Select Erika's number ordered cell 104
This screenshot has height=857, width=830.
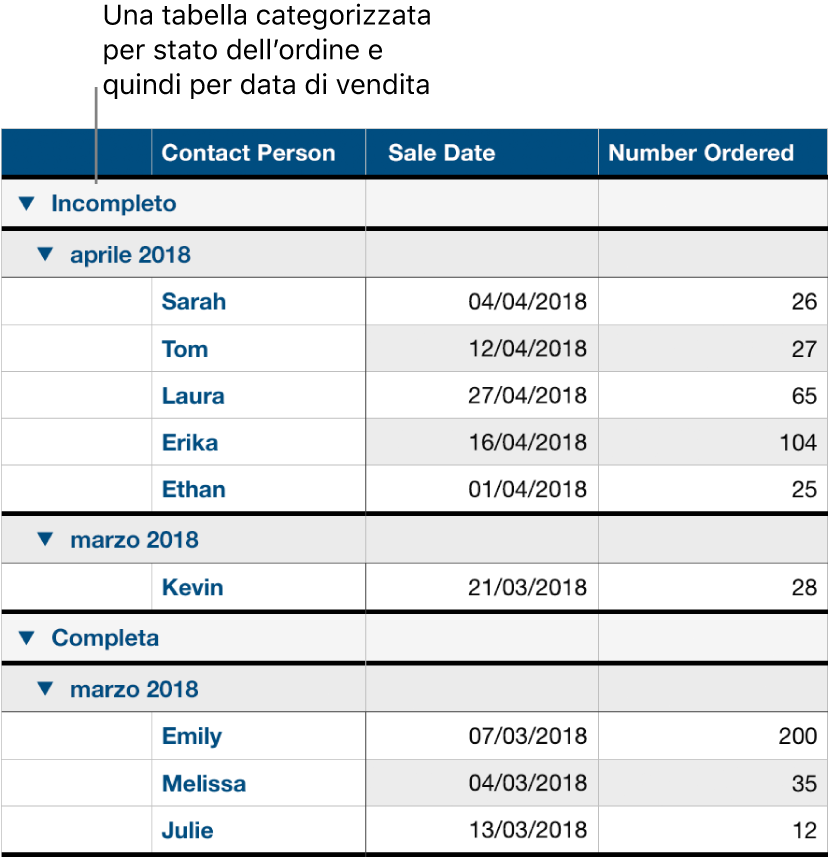[x=797, y=443]
